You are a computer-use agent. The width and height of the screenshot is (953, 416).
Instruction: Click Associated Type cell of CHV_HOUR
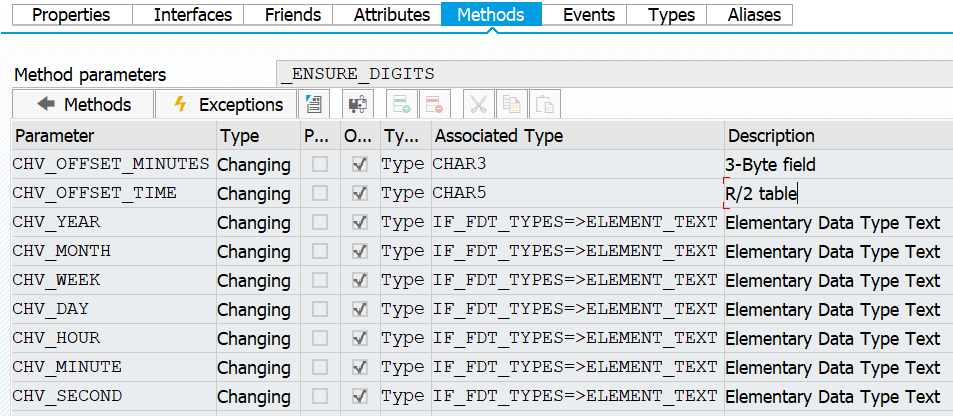[x=577, y=338]
